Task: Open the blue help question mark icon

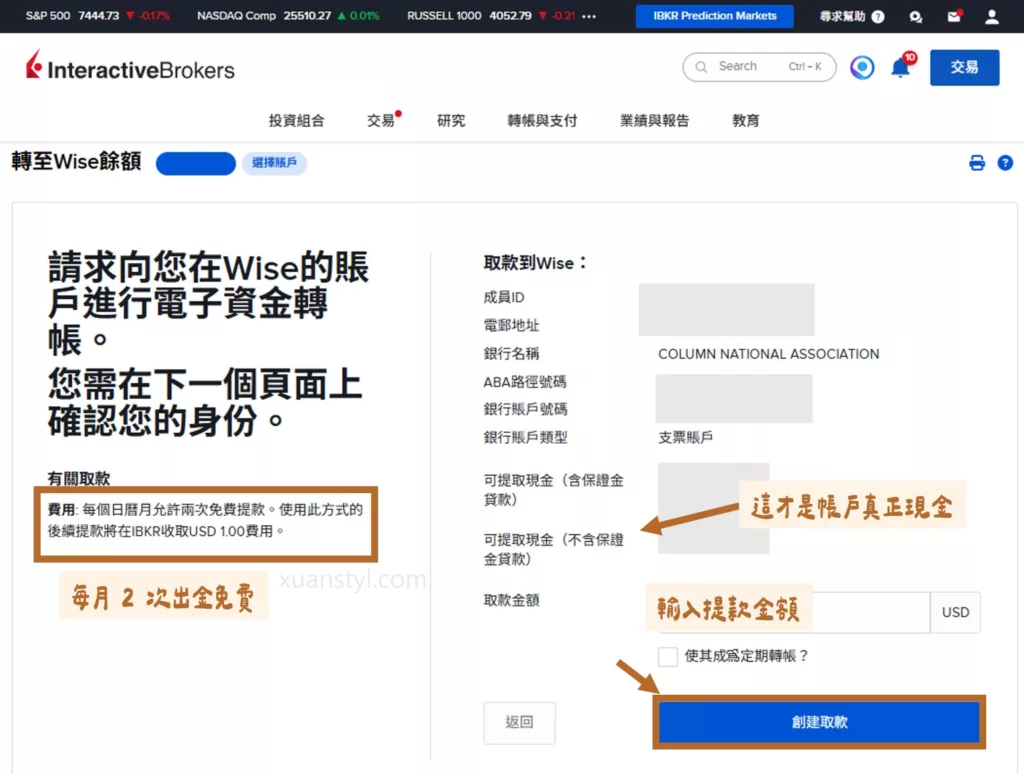Action: 1005,163
